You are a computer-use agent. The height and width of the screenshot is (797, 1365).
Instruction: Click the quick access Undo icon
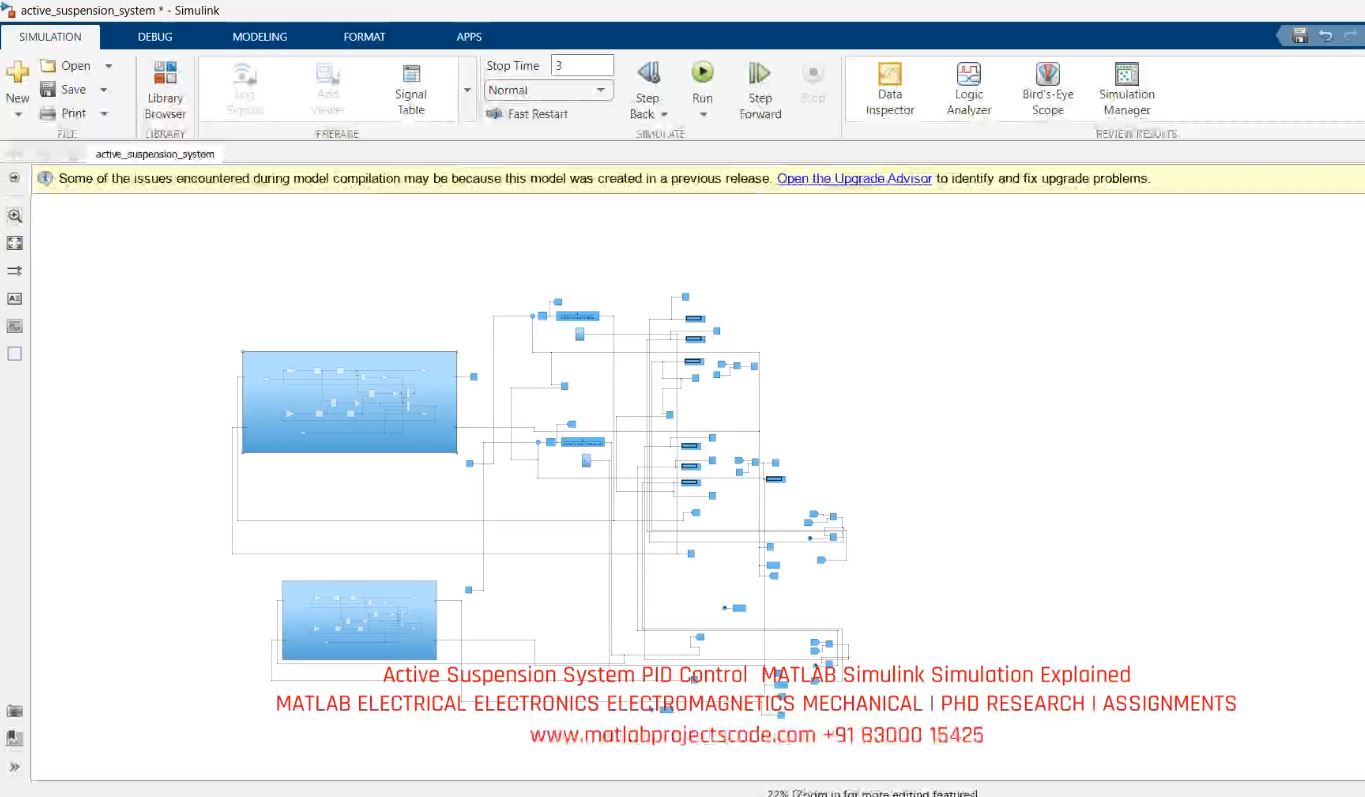click(1325, 36)
